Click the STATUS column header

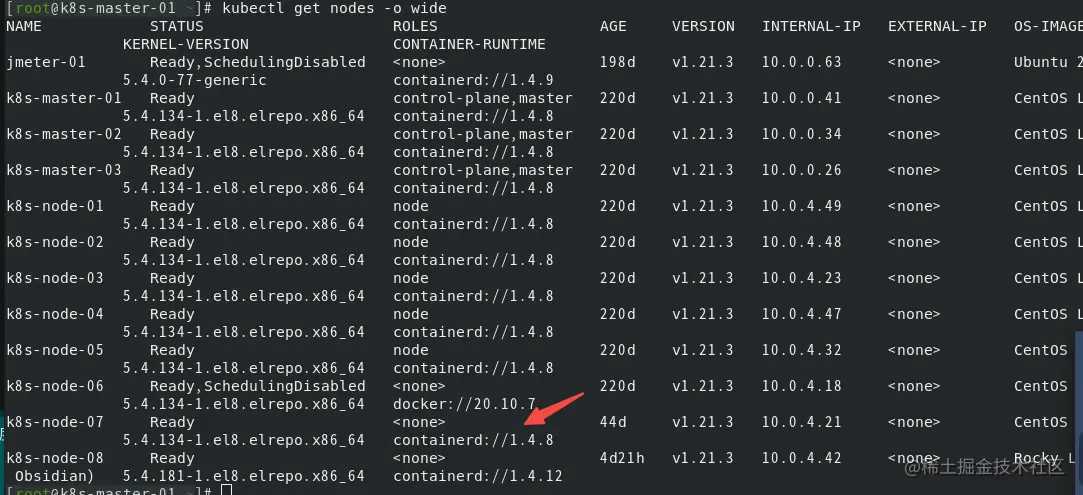point(177,26)
